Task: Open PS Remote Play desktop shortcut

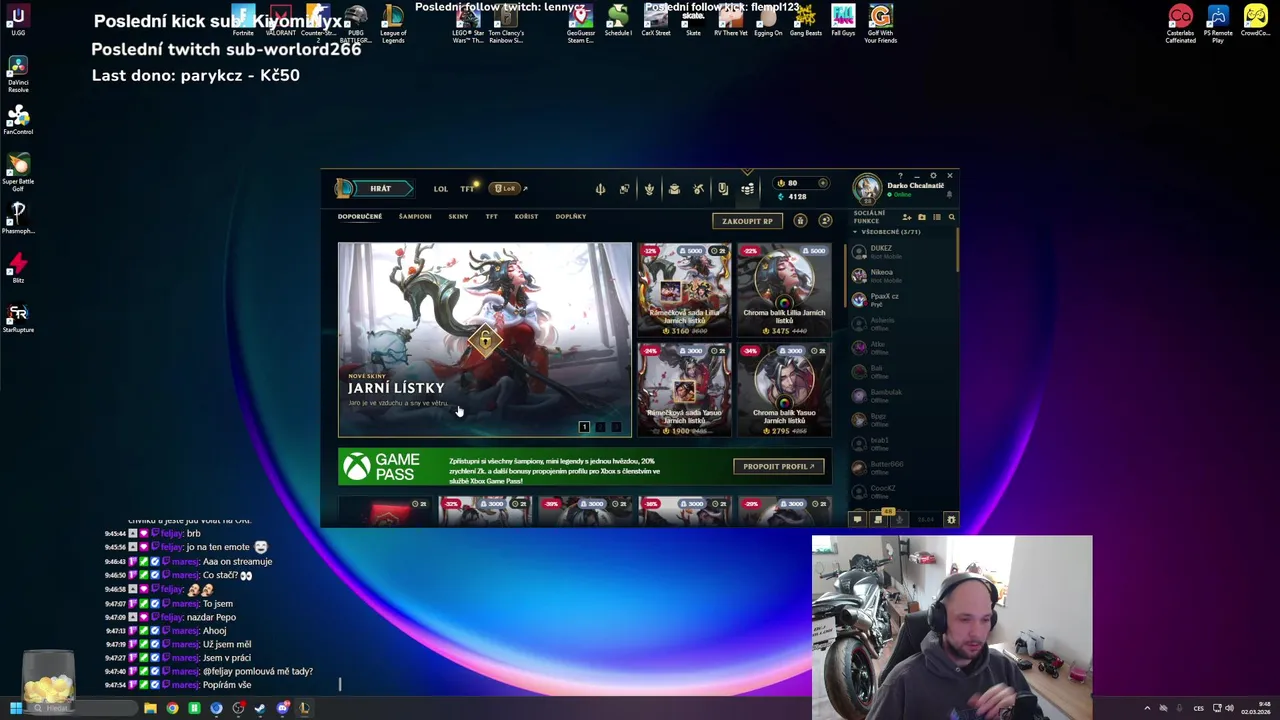Action: 1218,23
